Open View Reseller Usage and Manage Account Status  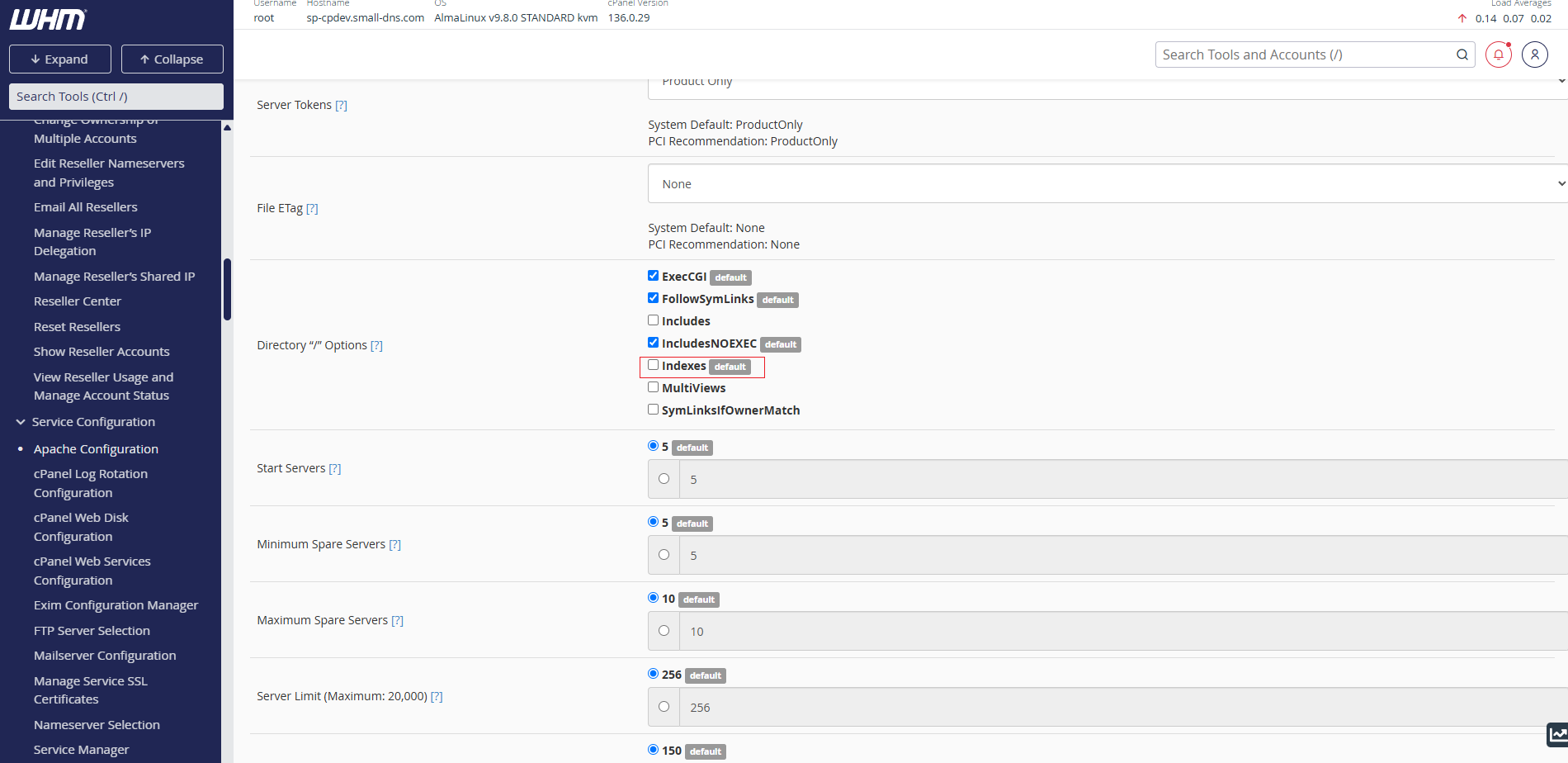tap(103, 386)
